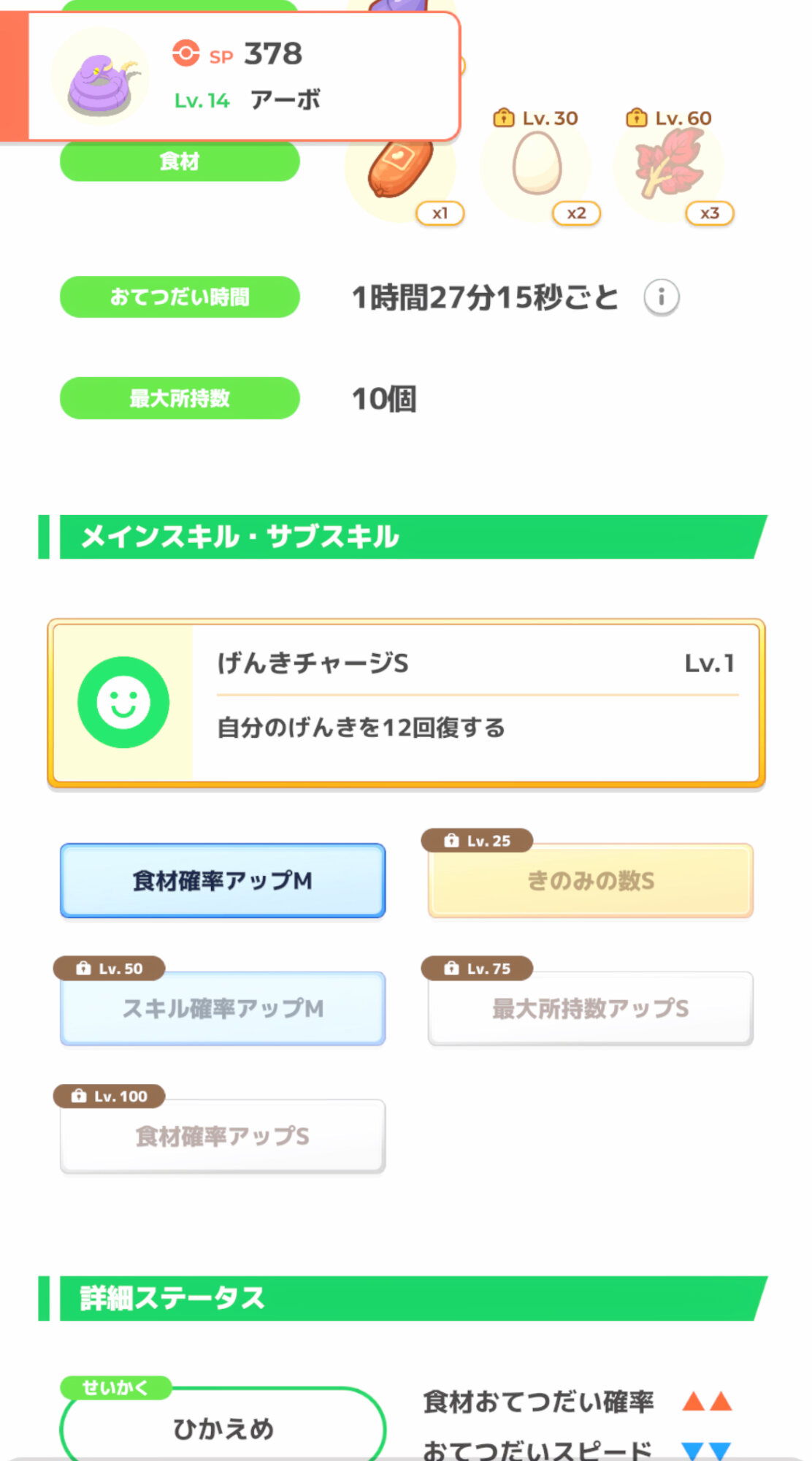Tap the red Poké Ball SP icon
The height and width of the screenshot is (1461, 812).
(185, 53)
